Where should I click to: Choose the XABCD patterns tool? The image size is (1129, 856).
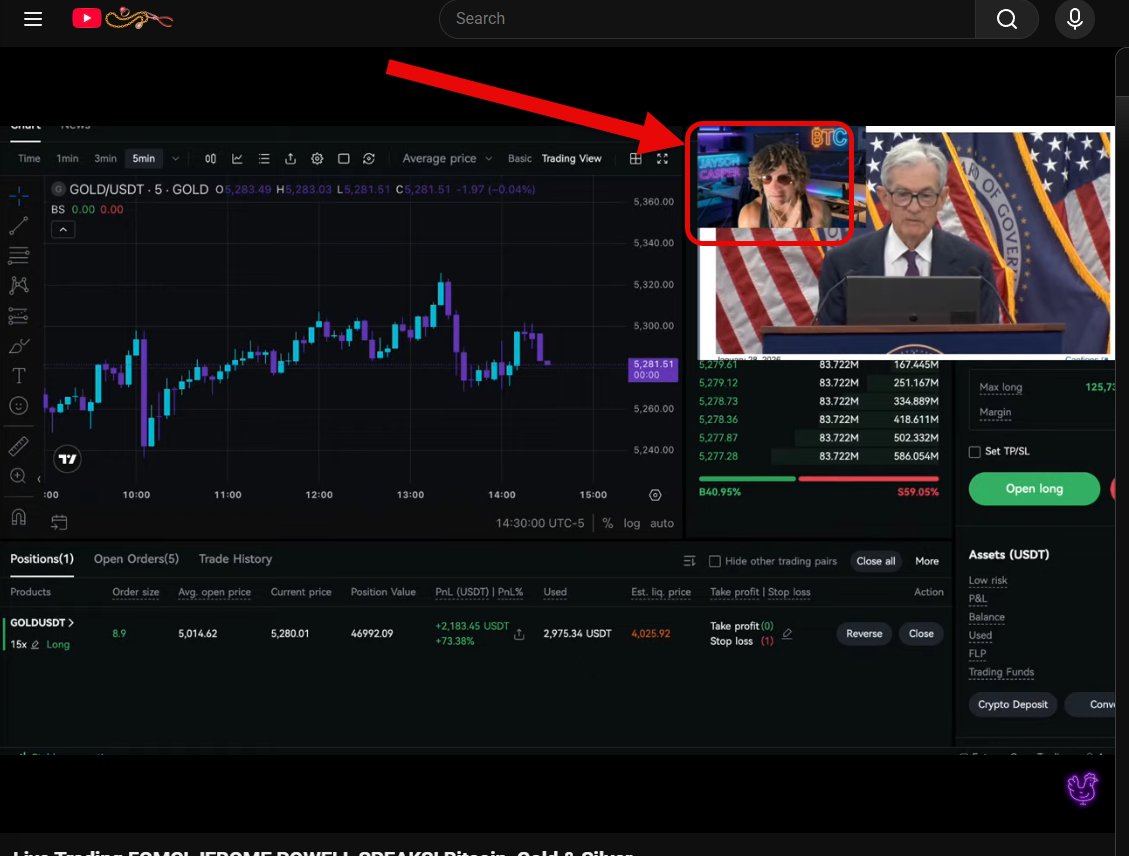pos(19,285)
